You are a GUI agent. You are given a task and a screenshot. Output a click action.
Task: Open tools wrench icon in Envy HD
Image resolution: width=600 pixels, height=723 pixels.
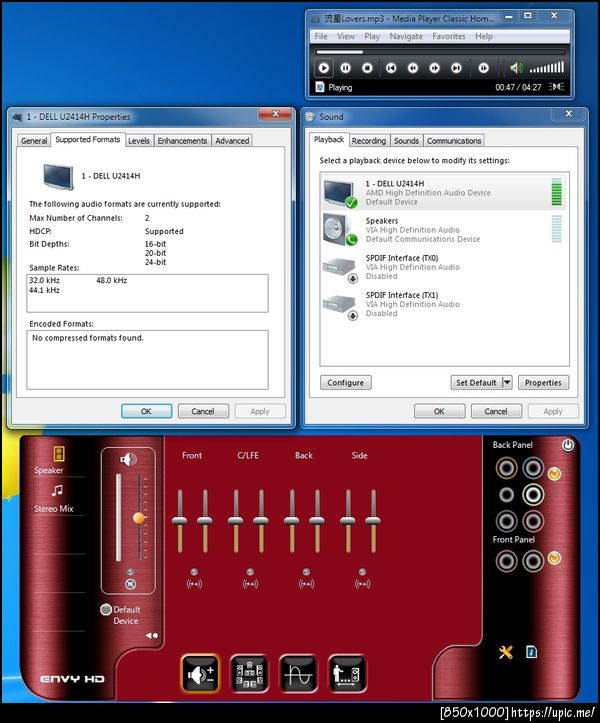506,652
